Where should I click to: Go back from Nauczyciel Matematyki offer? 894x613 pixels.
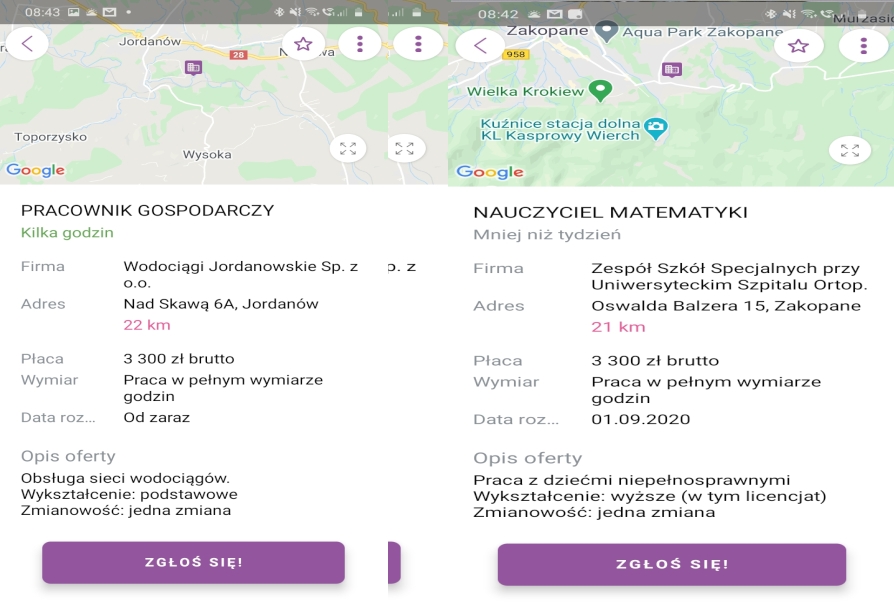pyautogui.click(x=481, y=45)
